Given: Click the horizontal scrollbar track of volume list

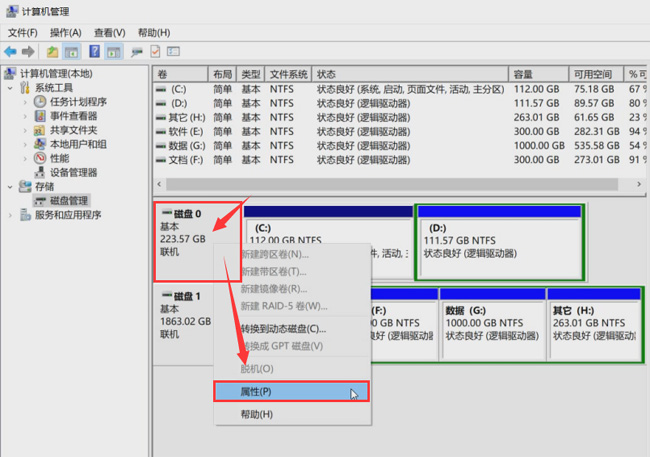Looking at the screenshot, I should coord(392,184).
